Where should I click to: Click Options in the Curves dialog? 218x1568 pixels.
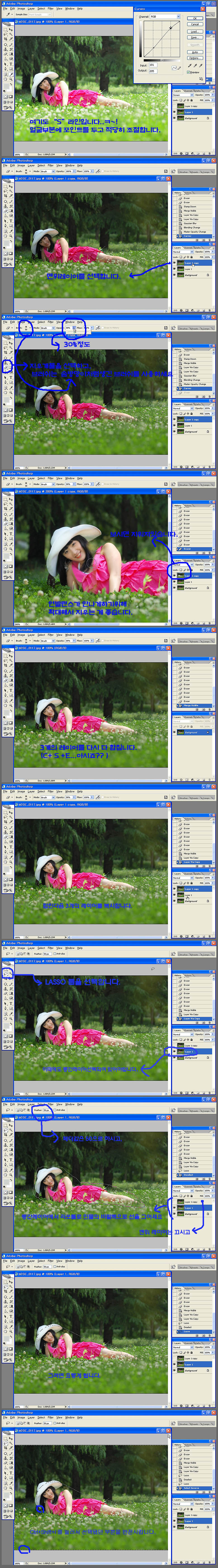tap(195, 58)
